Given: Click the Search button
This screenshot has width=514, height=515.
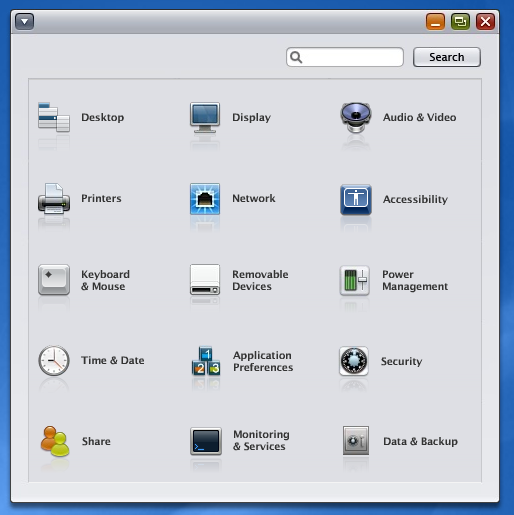Looking at the screenshot, I should click(447, 57).
